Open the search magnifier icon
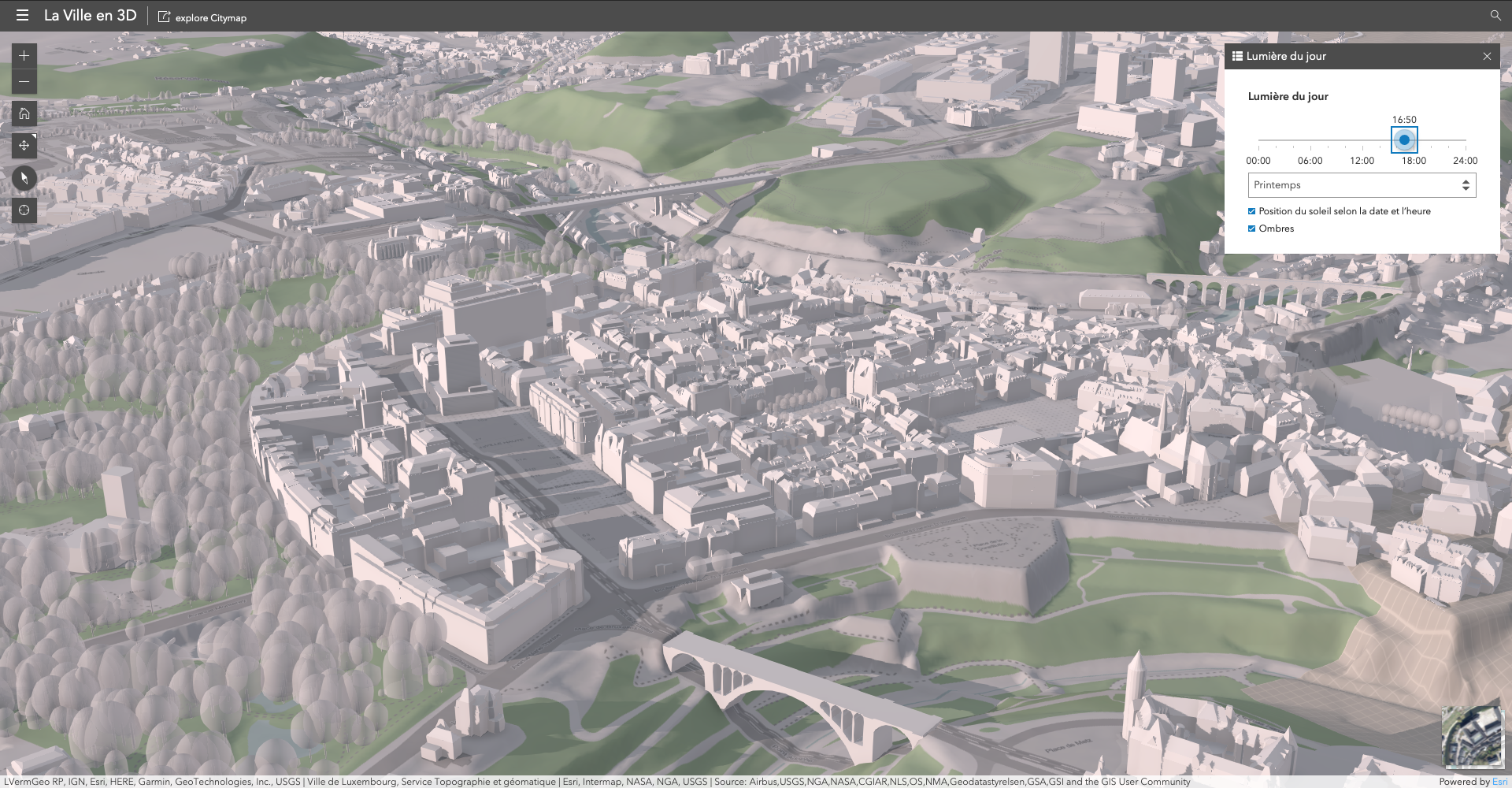 tap(1495, 15)
